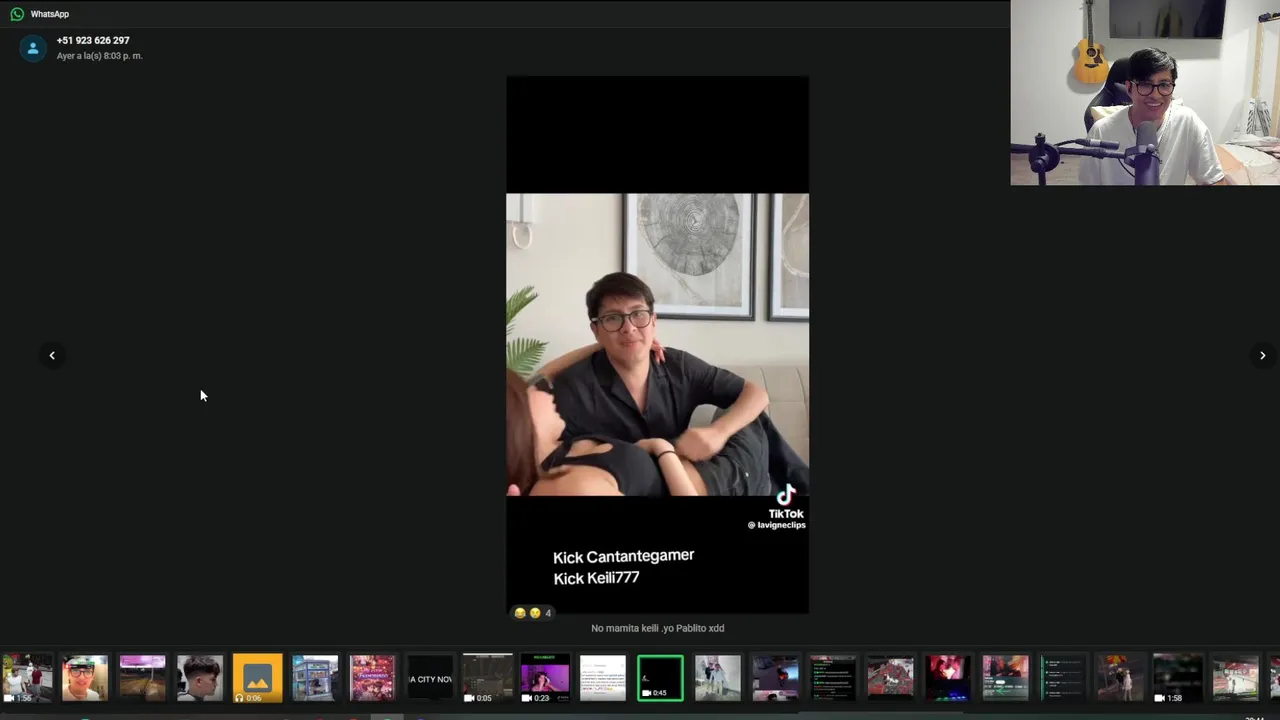
Task: Open the 0:23 purple streamer video thumbnail
Action: point(545,678)
